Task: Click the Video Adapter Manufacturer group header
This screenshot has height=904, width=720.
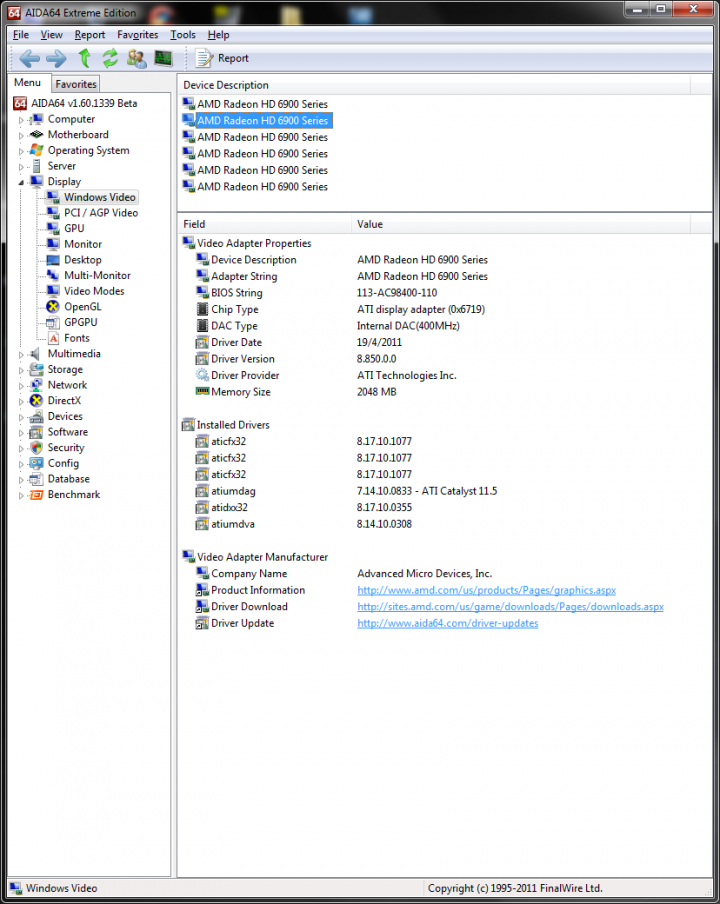Action: 255,557
